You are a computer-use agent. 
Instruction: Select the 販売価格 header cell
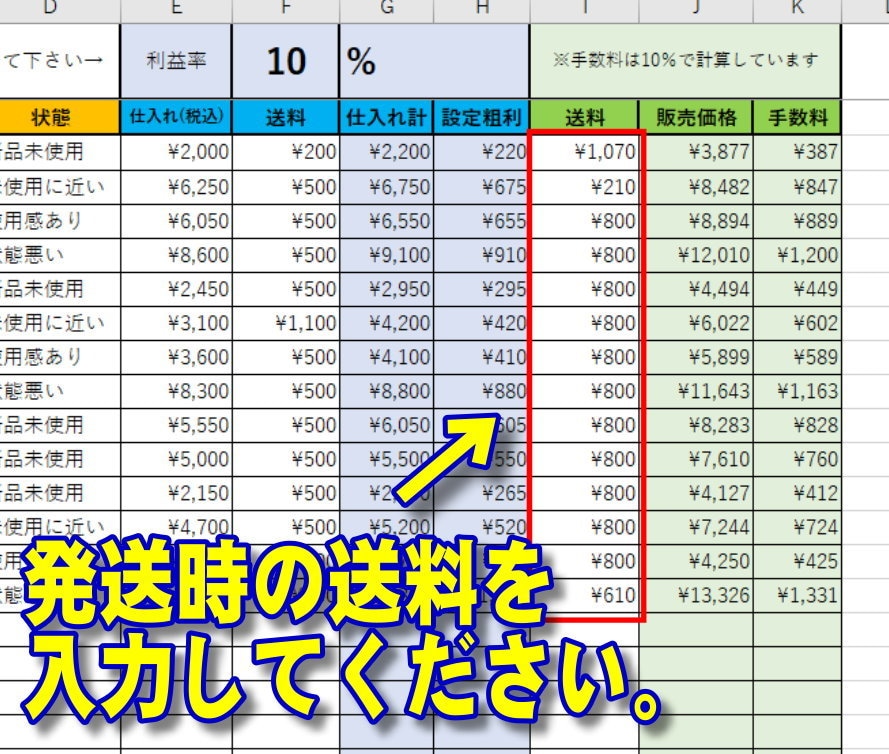(696, 117)
